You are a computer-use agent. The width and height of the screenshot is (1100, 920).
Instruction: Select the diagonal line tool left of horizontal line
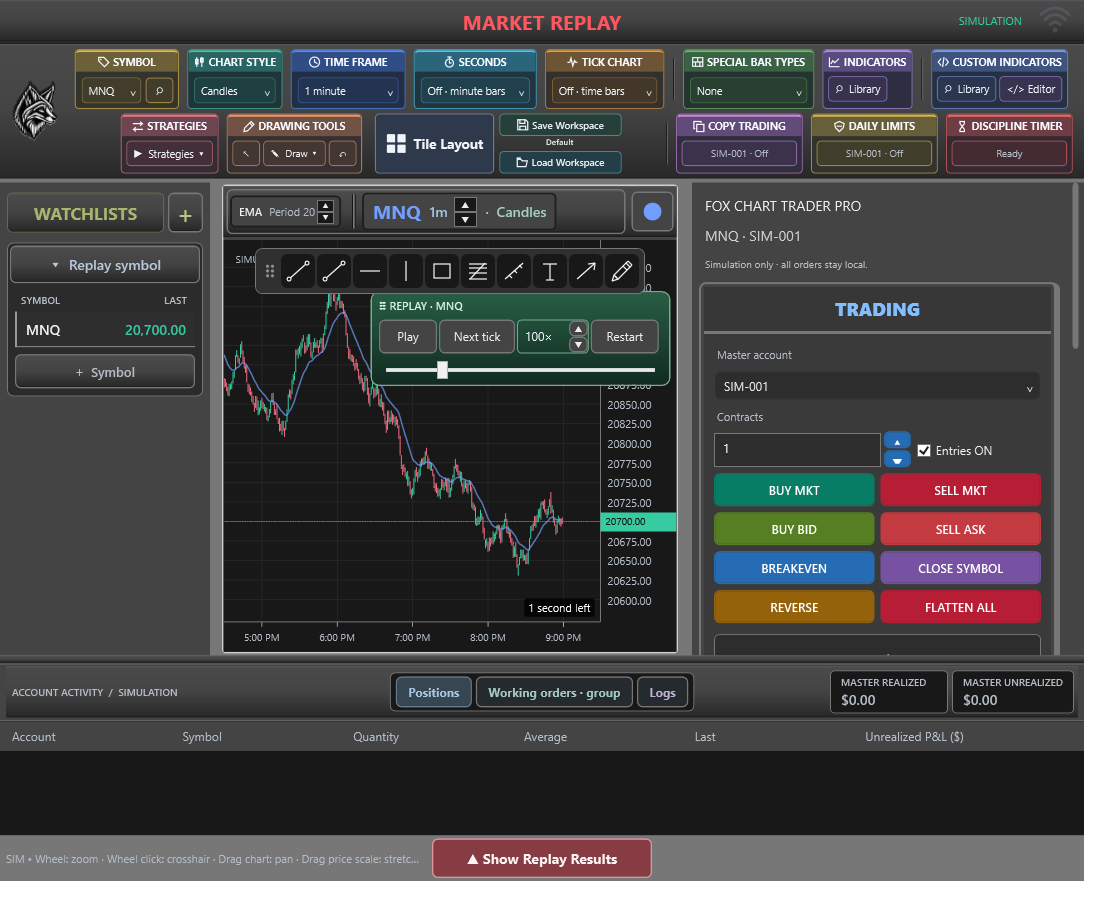pyautogui.click(x=334, y=272)
